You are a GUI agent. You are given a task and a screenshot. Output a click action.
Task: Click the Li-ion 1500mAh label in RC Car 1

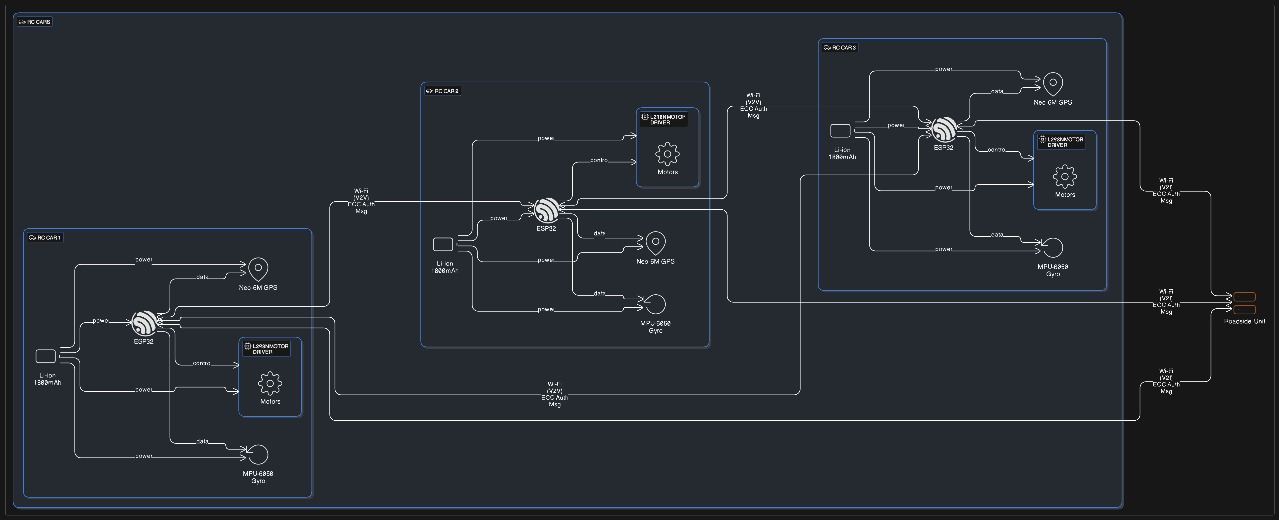[46, 378]
